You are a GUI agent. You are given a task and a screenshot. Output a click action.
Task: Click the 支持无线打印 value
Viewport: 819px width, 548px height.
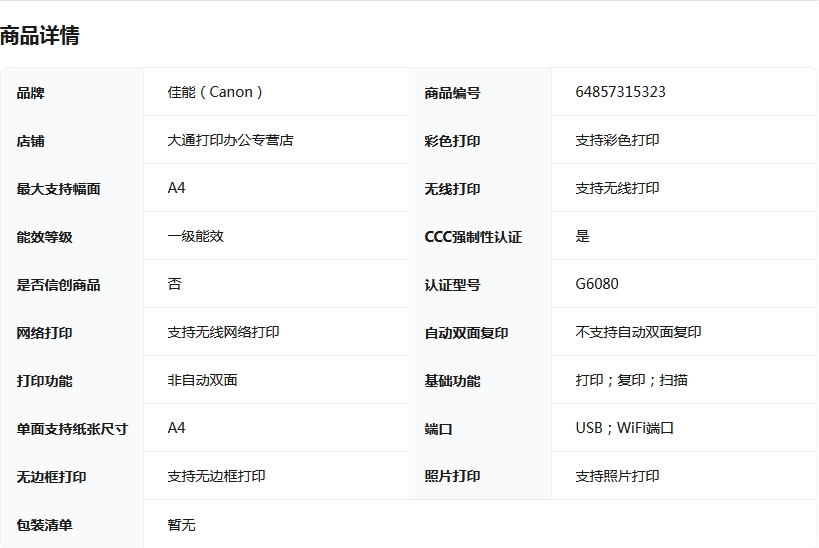(x=617, y=188)
